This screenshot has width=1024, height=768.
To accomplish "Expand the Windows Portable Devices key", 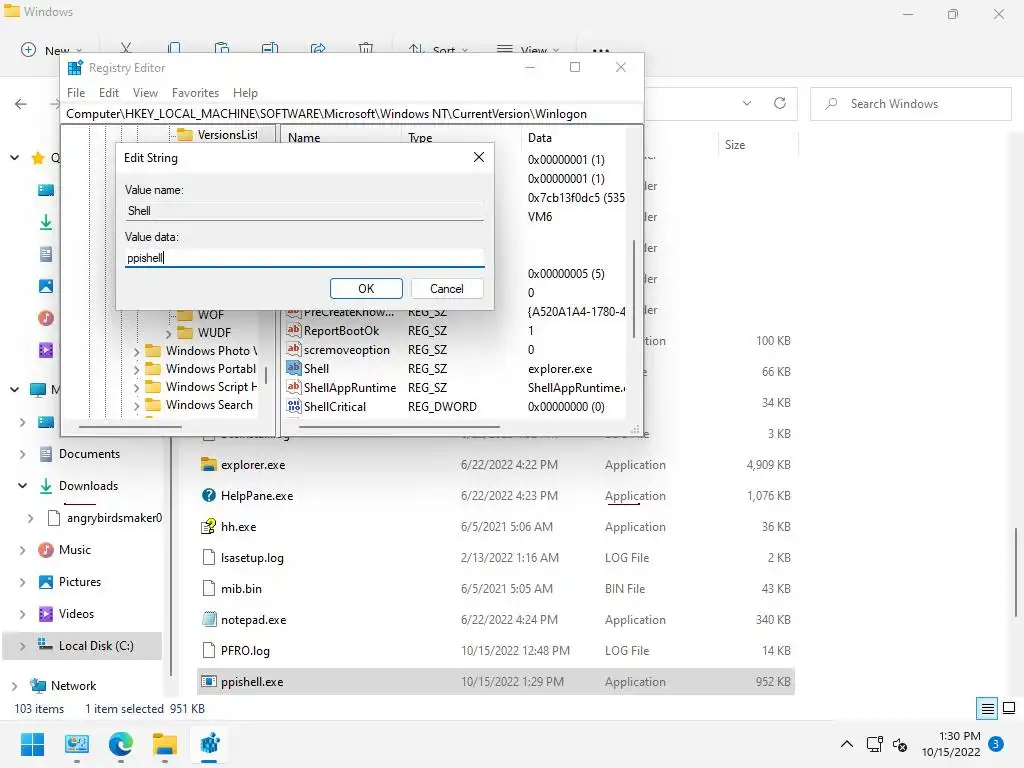I will coord(136,369).
